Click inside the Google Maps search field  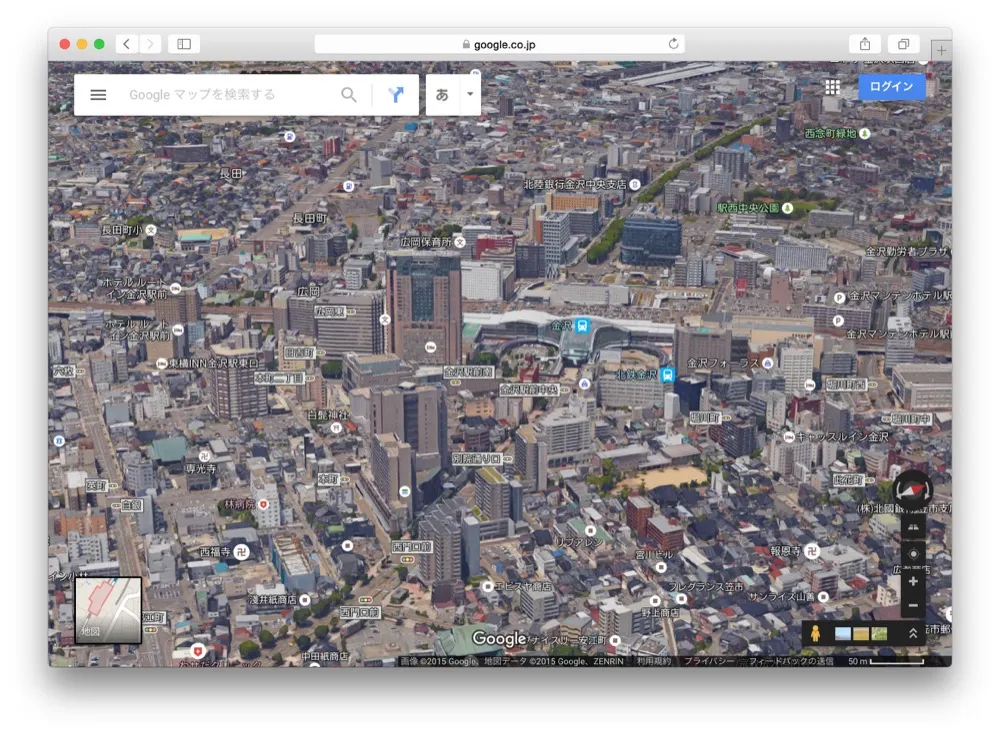[x=220, y=94]
